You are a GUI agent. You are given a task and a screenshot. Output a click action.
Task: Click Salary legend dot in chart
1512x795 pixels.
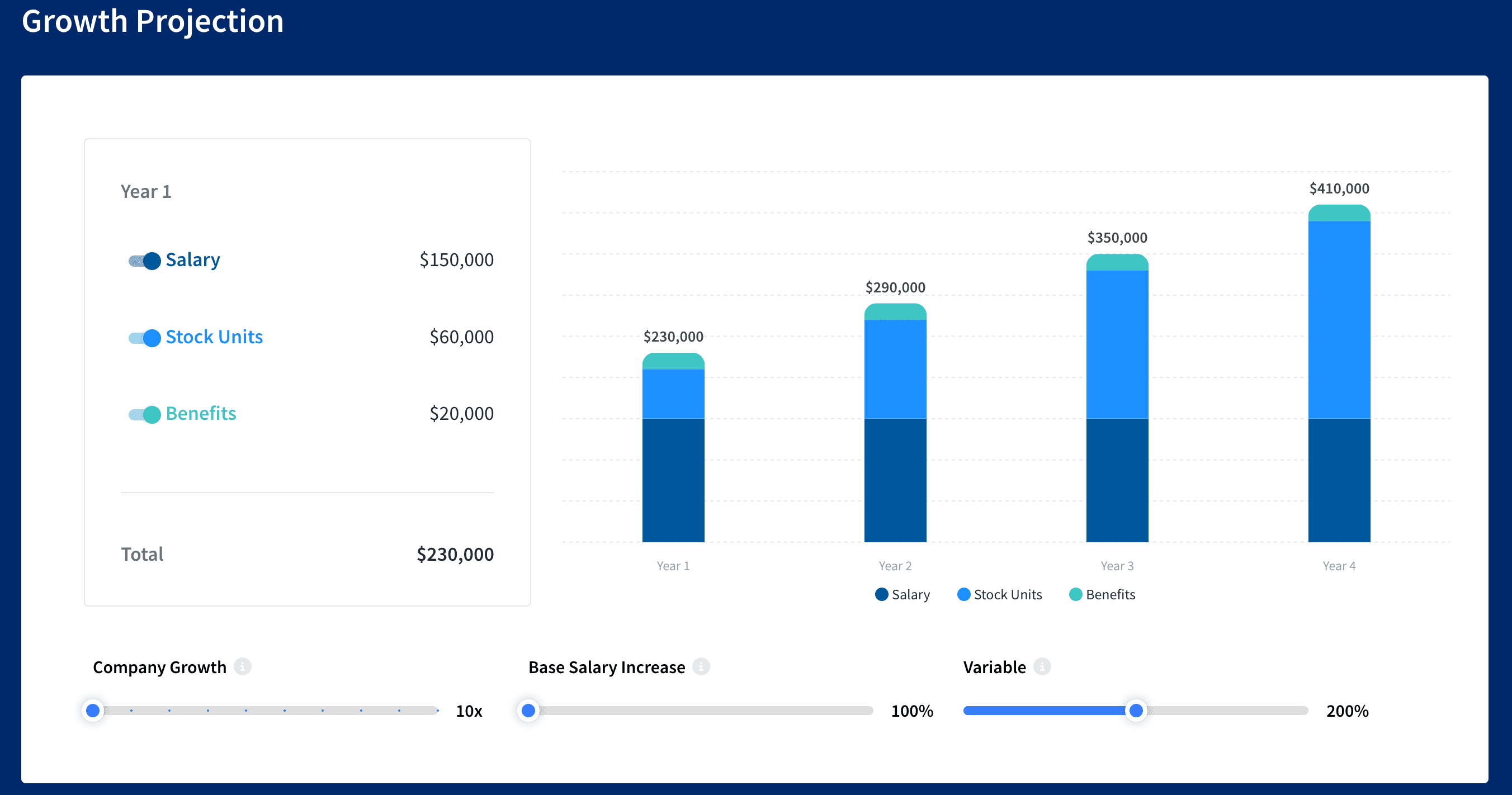881,594
